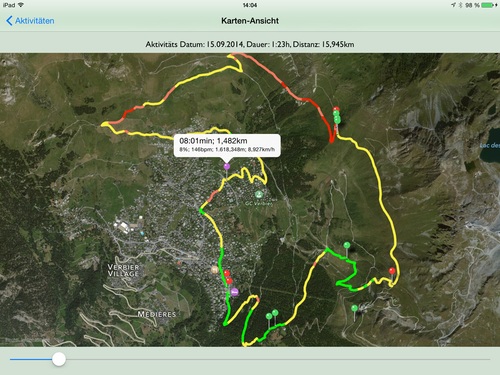The height and width of the screenshot is (375, 500).
Task: Tap the blue back chevron icon
Action: (x=9, y=21)
